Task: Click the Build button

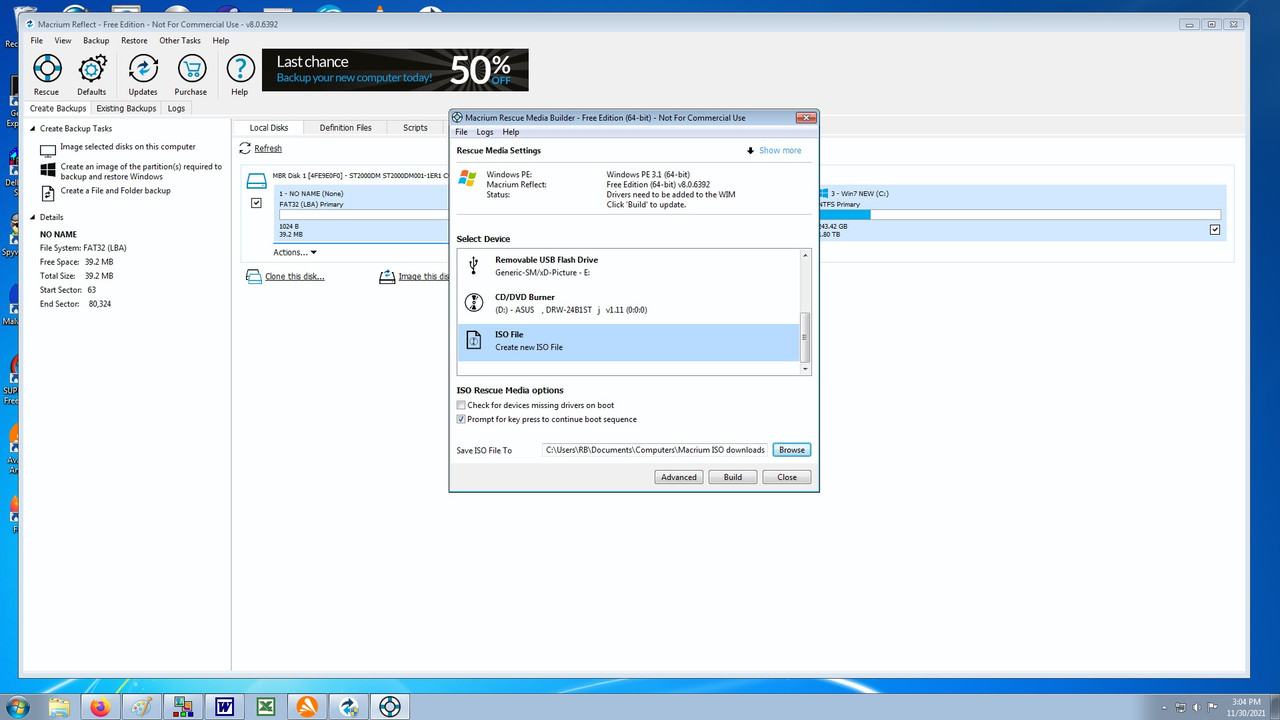Action: [733, 477]
